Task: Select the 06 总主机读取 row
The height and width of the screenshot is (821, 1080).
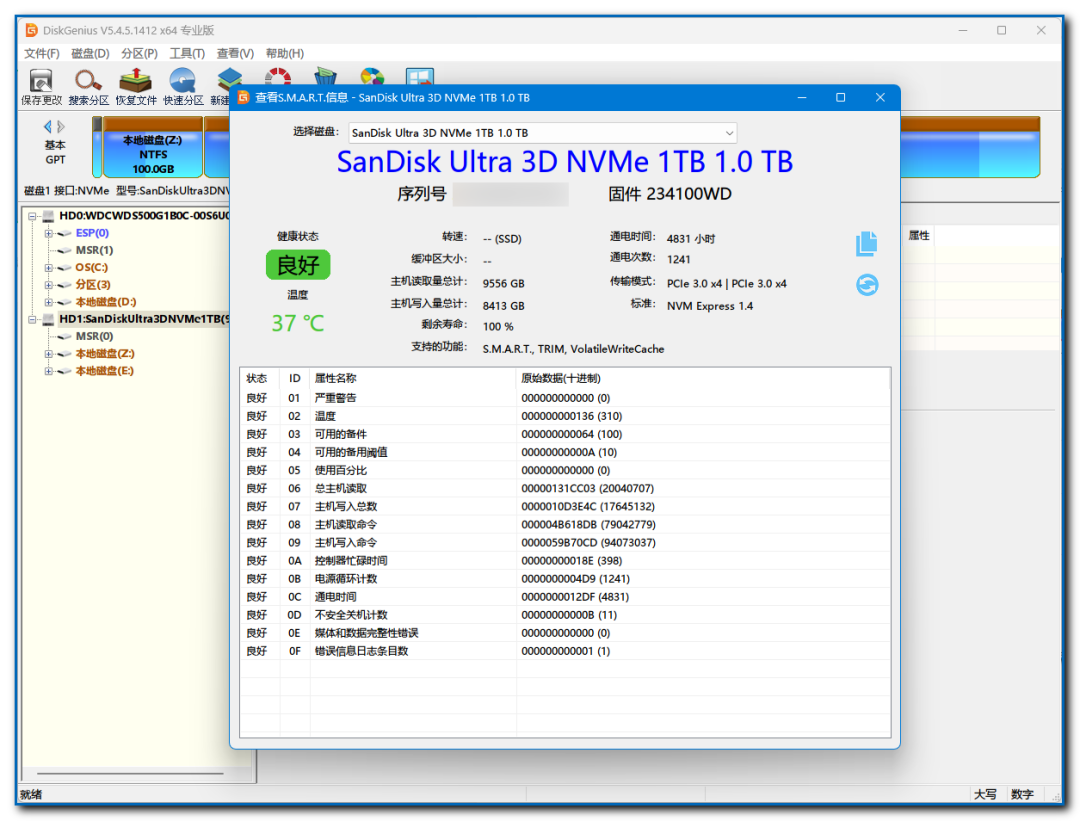Action: (565, 488)
